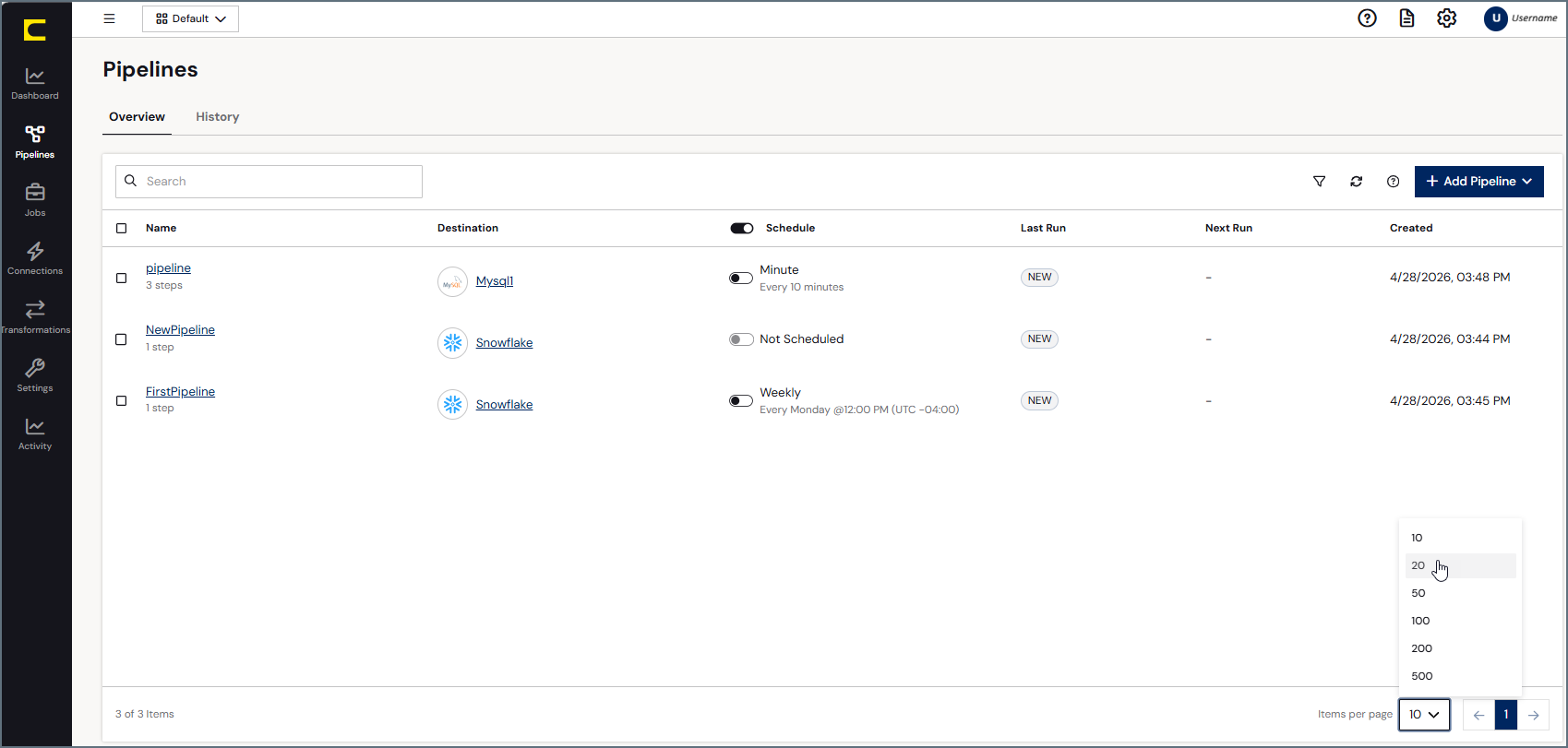Open the FirstPipeline link
The width and height of the screenshot is (1568, 748).
click(180, 392)
